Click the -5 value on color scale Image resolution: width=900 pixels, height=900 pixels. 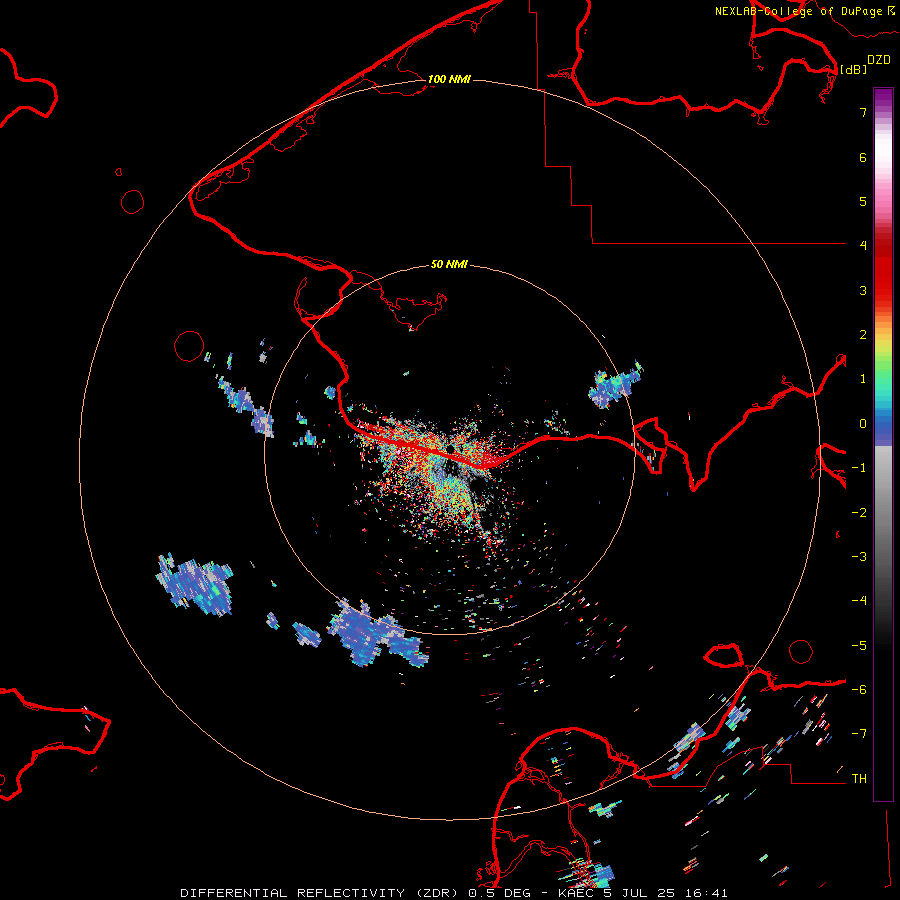point(859,646)
